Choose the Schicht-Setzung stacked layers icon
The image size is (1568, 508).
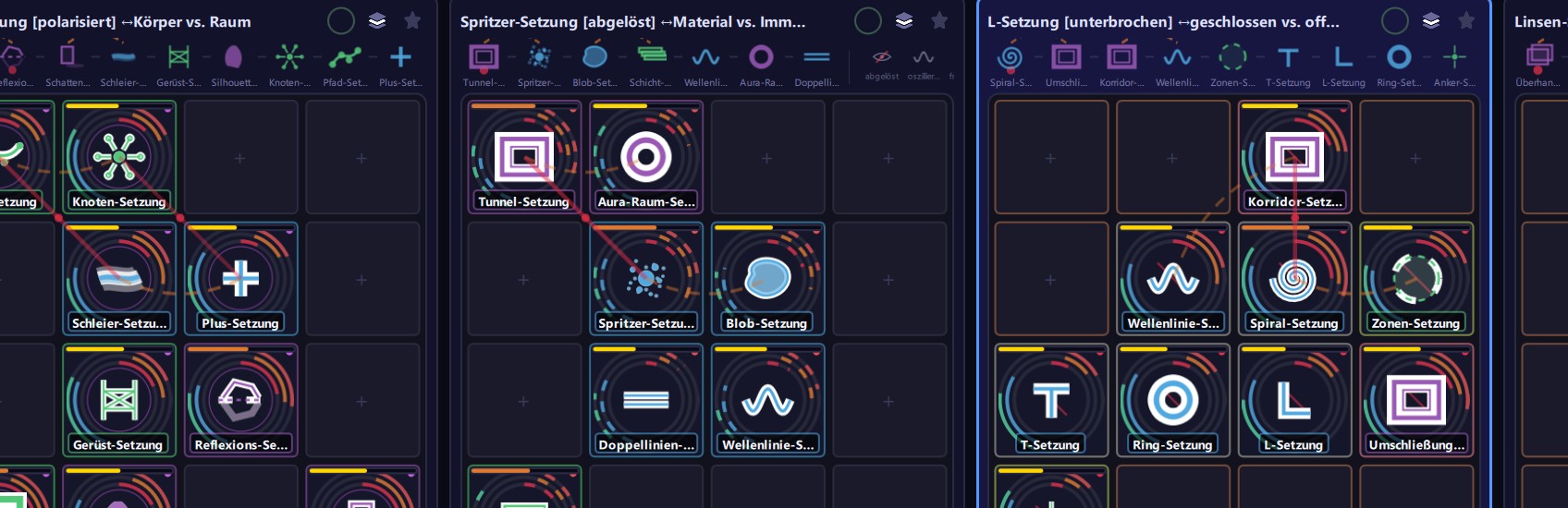point(651,55)
